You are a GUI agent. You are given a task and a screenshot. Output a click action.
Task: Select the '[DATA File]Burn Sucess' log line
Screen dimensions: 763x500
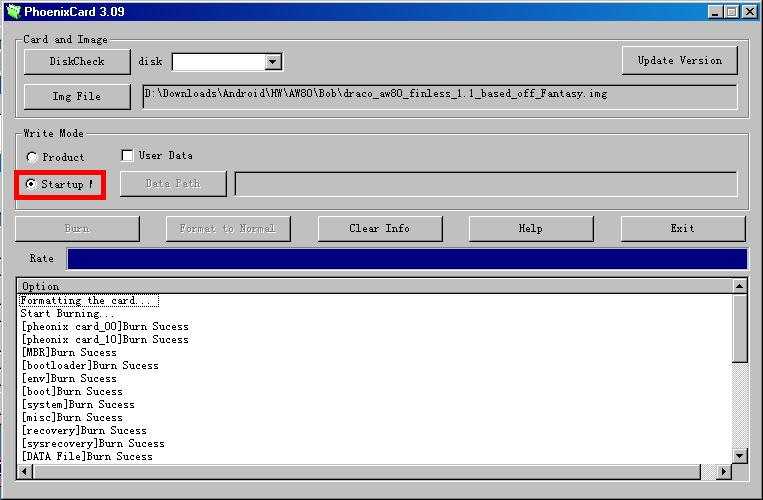(87, 457)
